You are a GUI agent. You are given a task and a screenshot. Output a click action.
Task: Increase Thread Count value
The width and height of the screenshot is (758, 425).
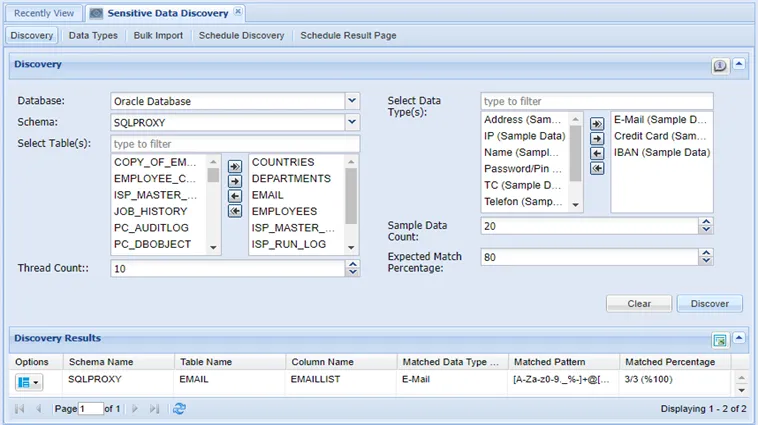(x=353, y=264)
